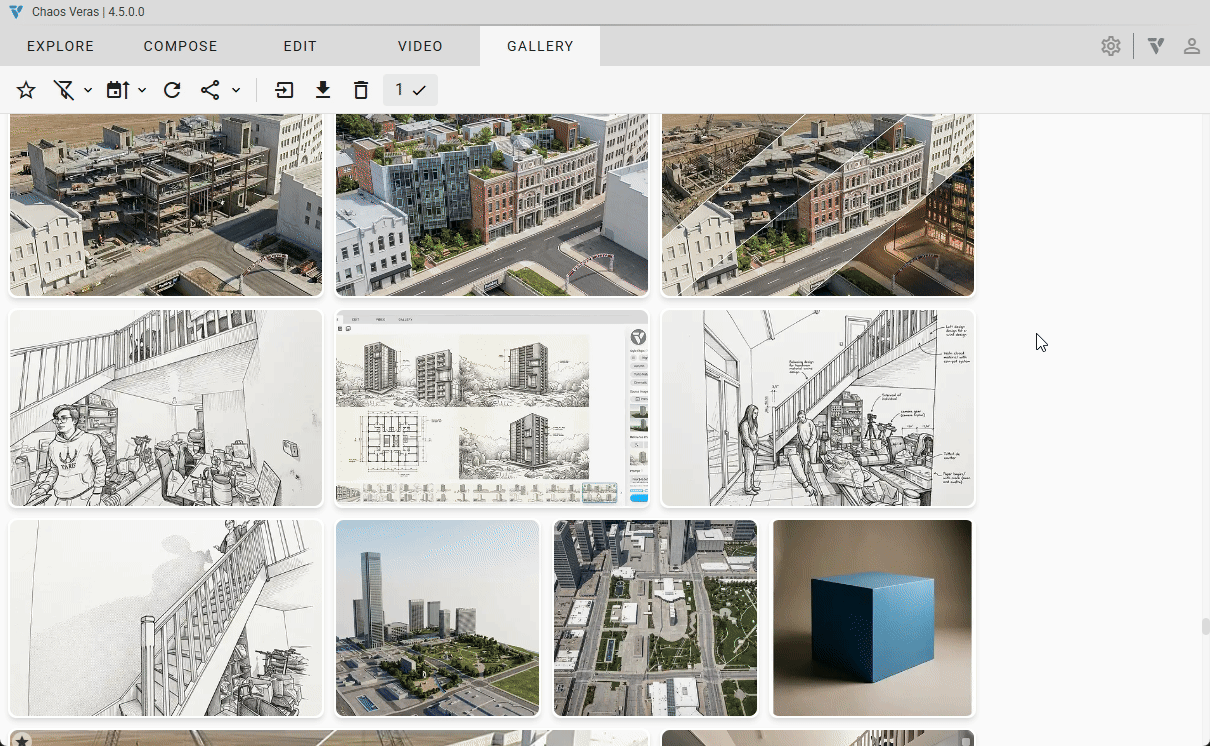The width and height of the screenshot is (1210, 746).
Task: Switch to the COMPOSE tab
Action: click(180, 46)
